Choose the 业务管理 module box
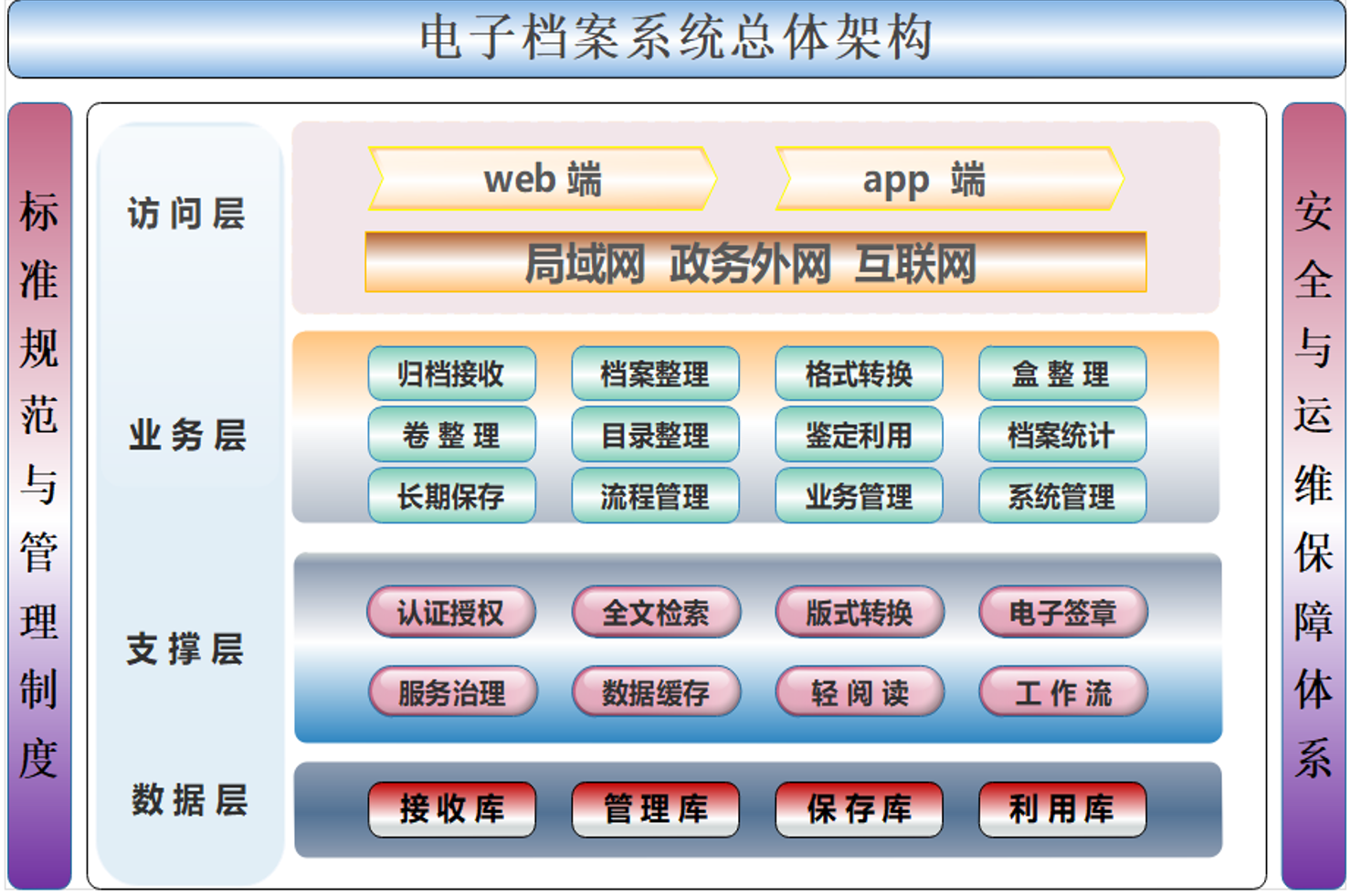The width and height of the screenshot is (1351, 896). click(859, 496)
